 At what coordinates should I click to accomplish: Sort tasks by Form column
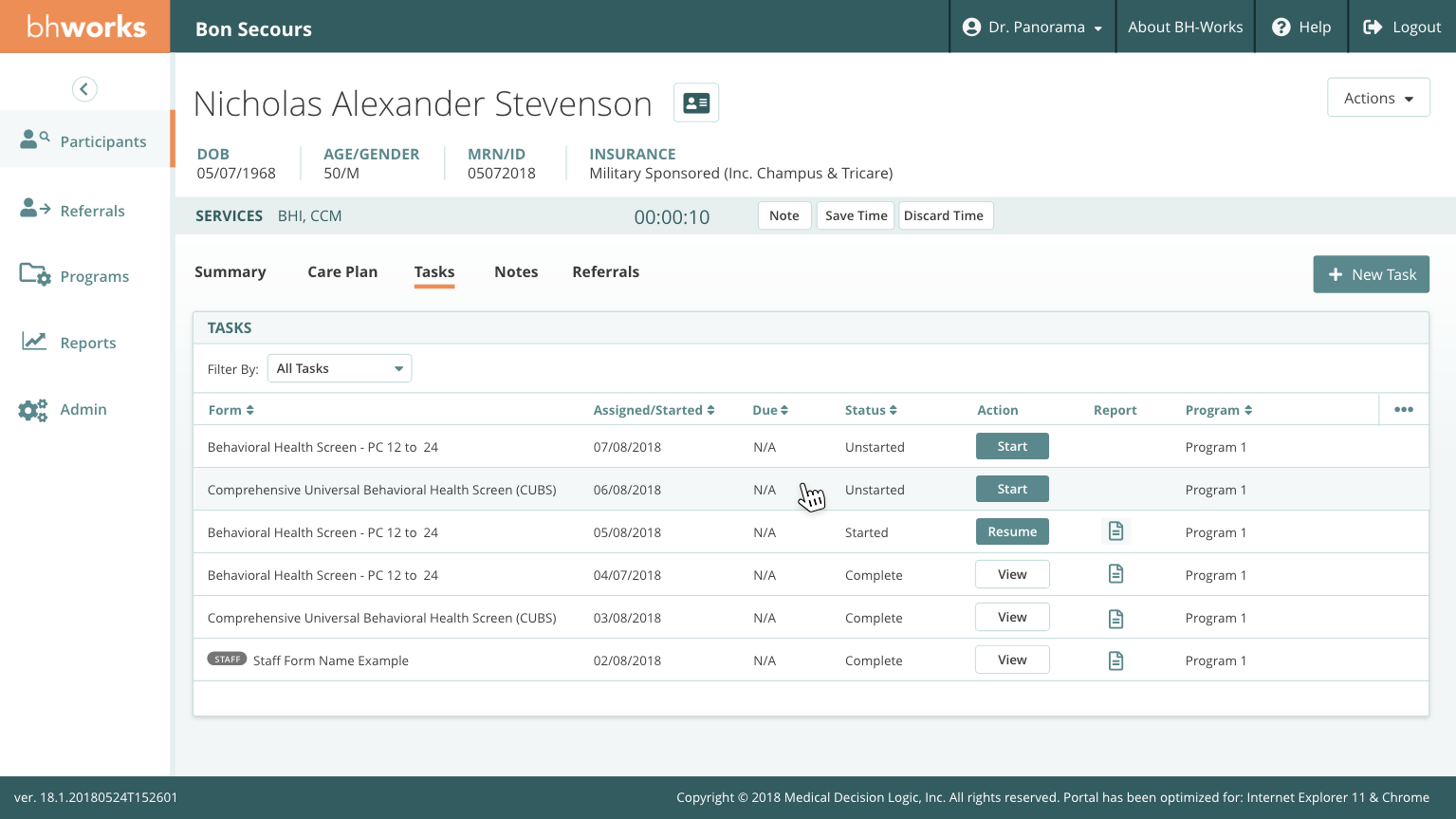[x=231, y=410]
